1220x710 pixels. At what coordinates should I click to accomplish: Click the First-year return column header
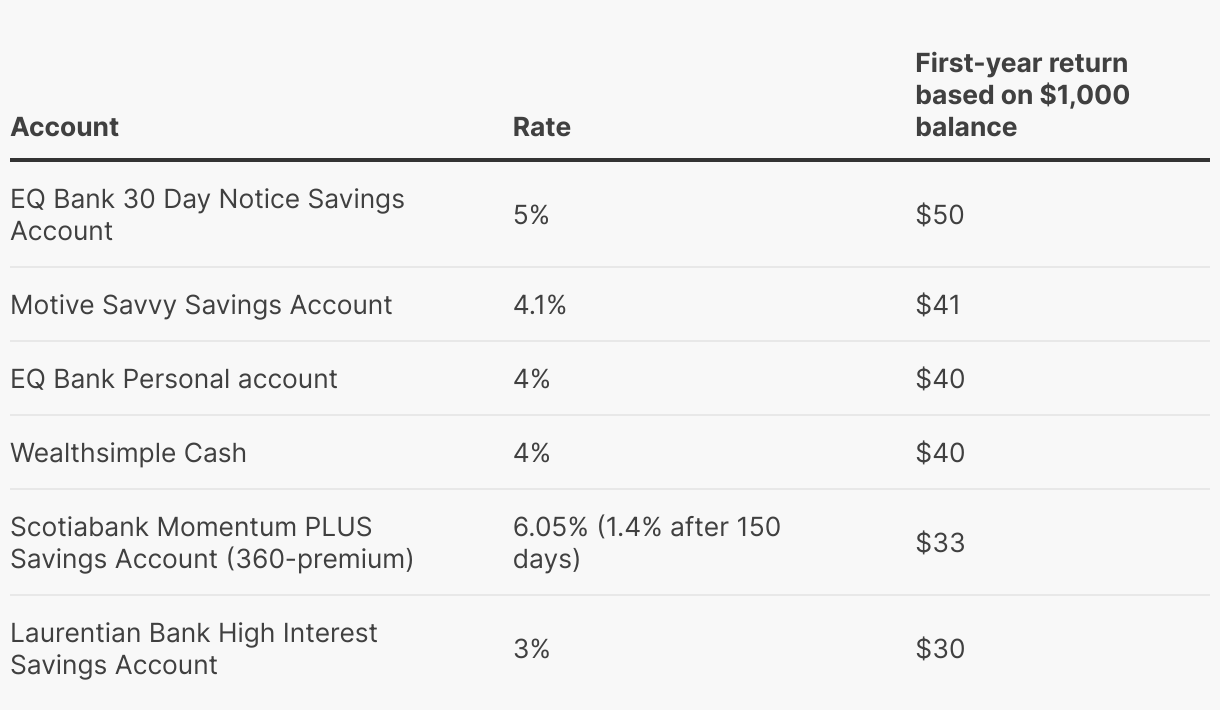1022,95
